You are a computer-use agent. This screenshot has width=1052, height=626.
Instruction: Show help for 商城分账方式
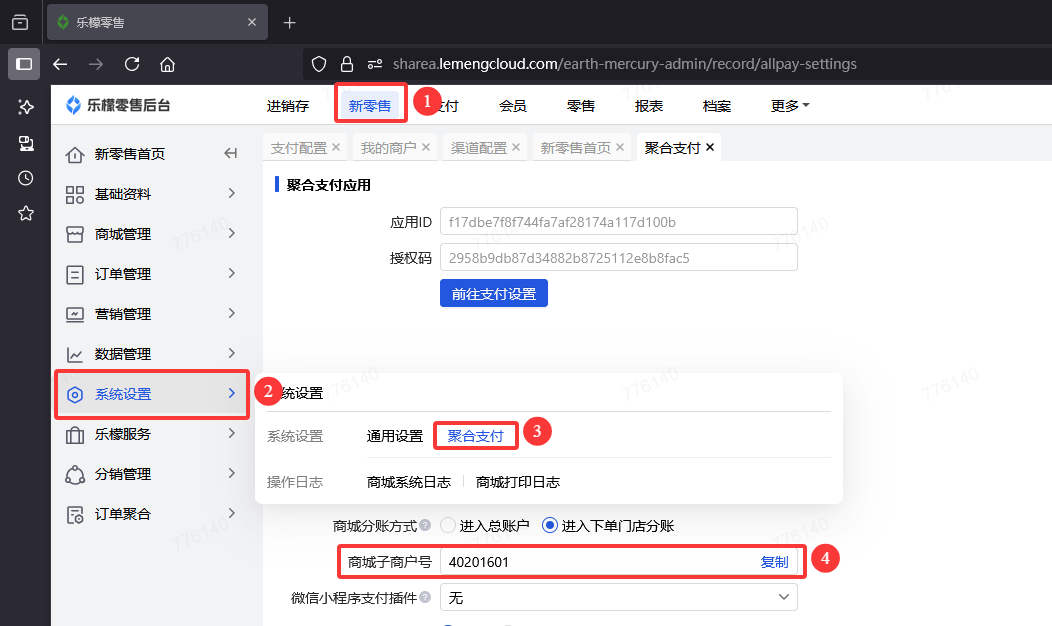tap(425, 525)
